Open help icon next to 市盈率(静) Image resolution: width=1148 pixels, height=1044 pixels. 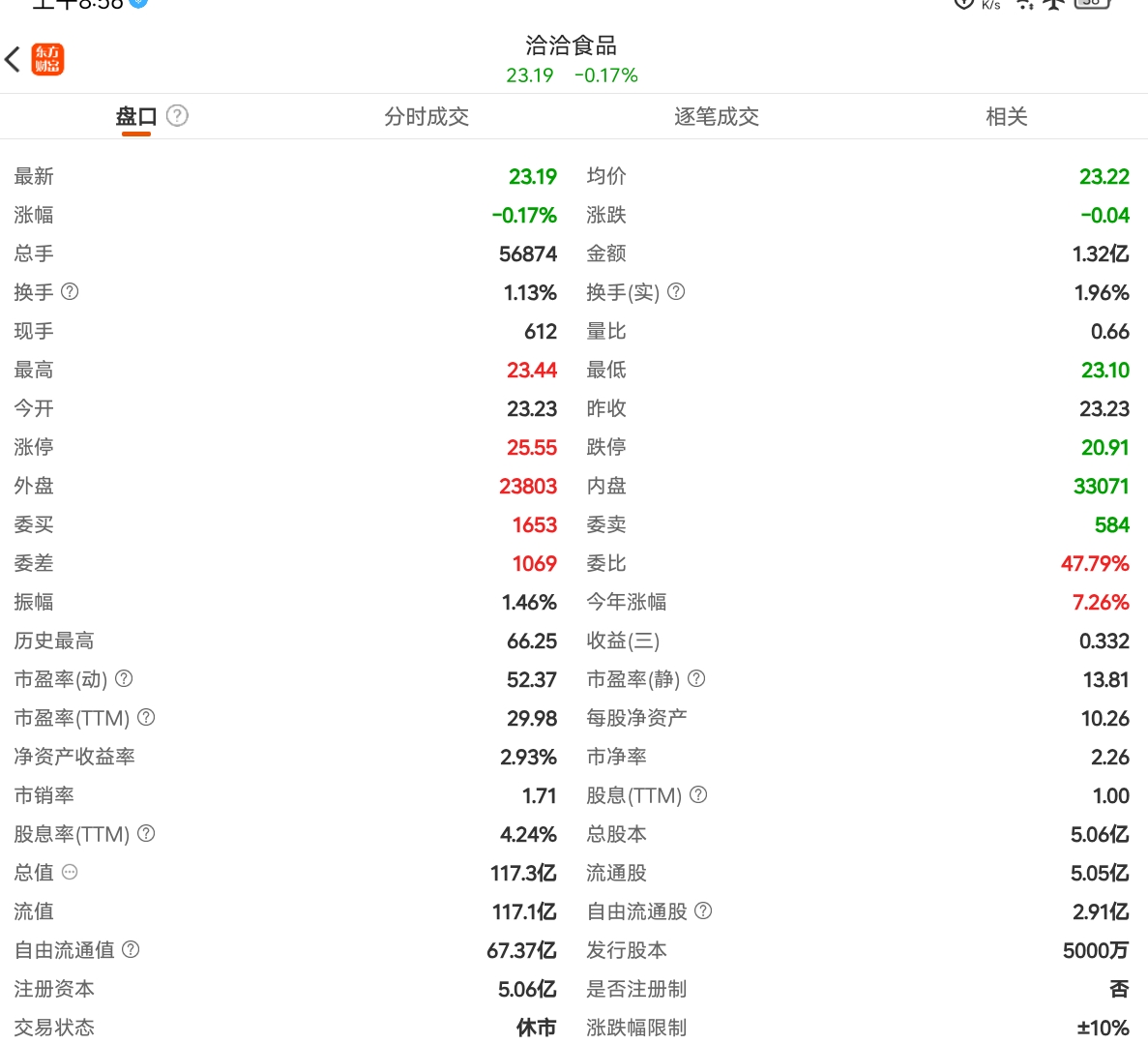(x=697, y=678)
